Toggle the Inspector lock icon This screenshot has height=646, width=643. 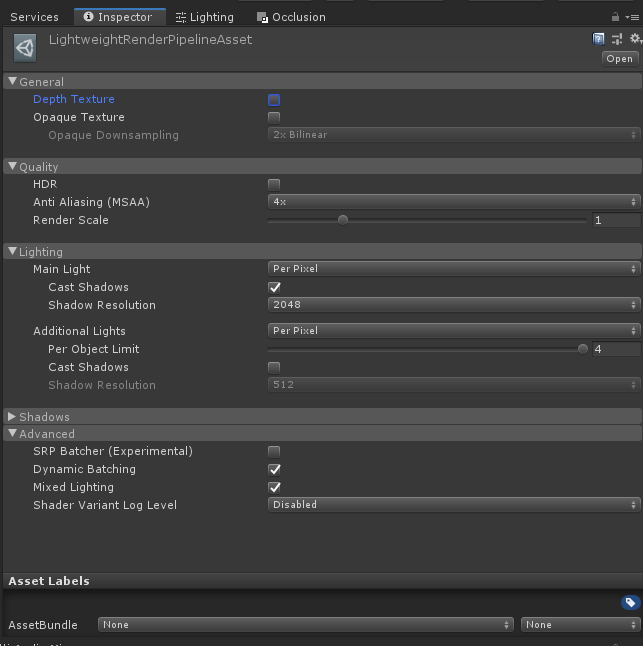tap(615, 17)
